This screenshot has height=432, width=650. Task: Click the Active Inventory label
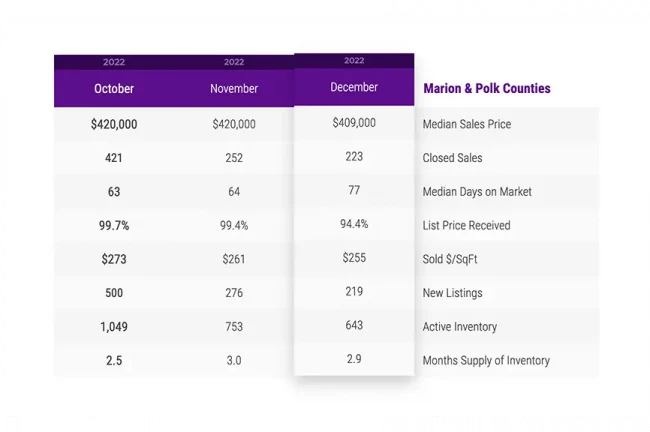click(460, 327)
